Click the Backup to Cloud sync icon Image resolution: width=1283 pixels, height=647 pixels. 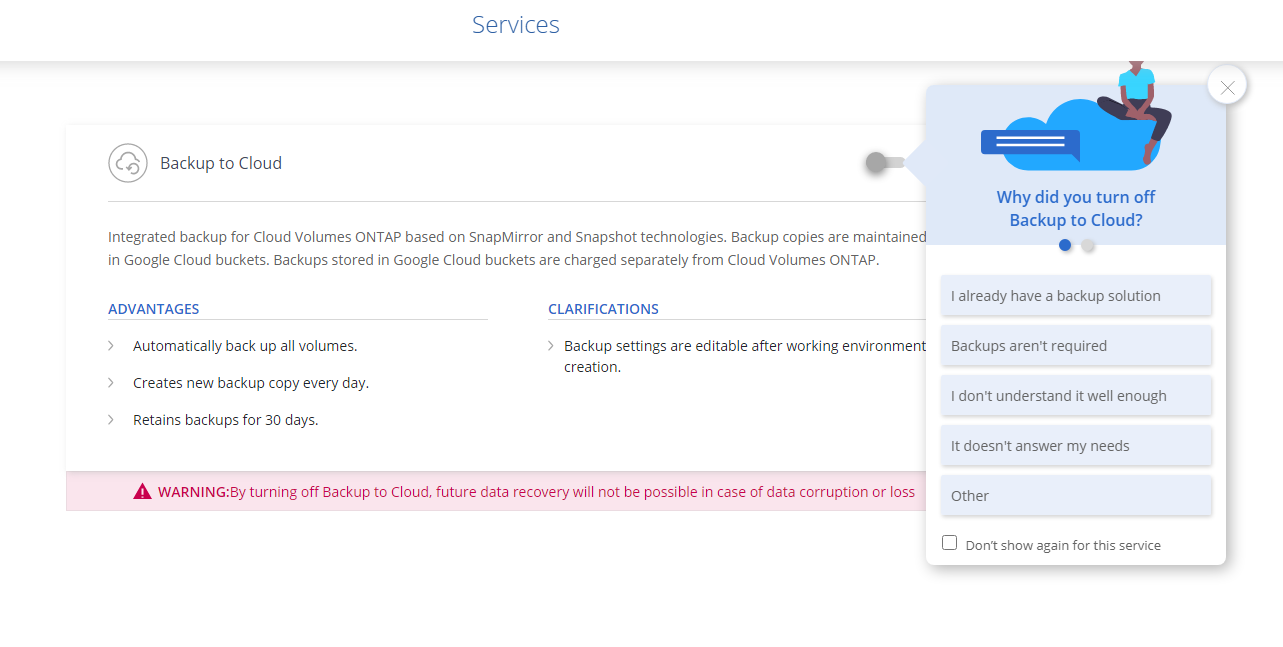(x=128, y=163)
